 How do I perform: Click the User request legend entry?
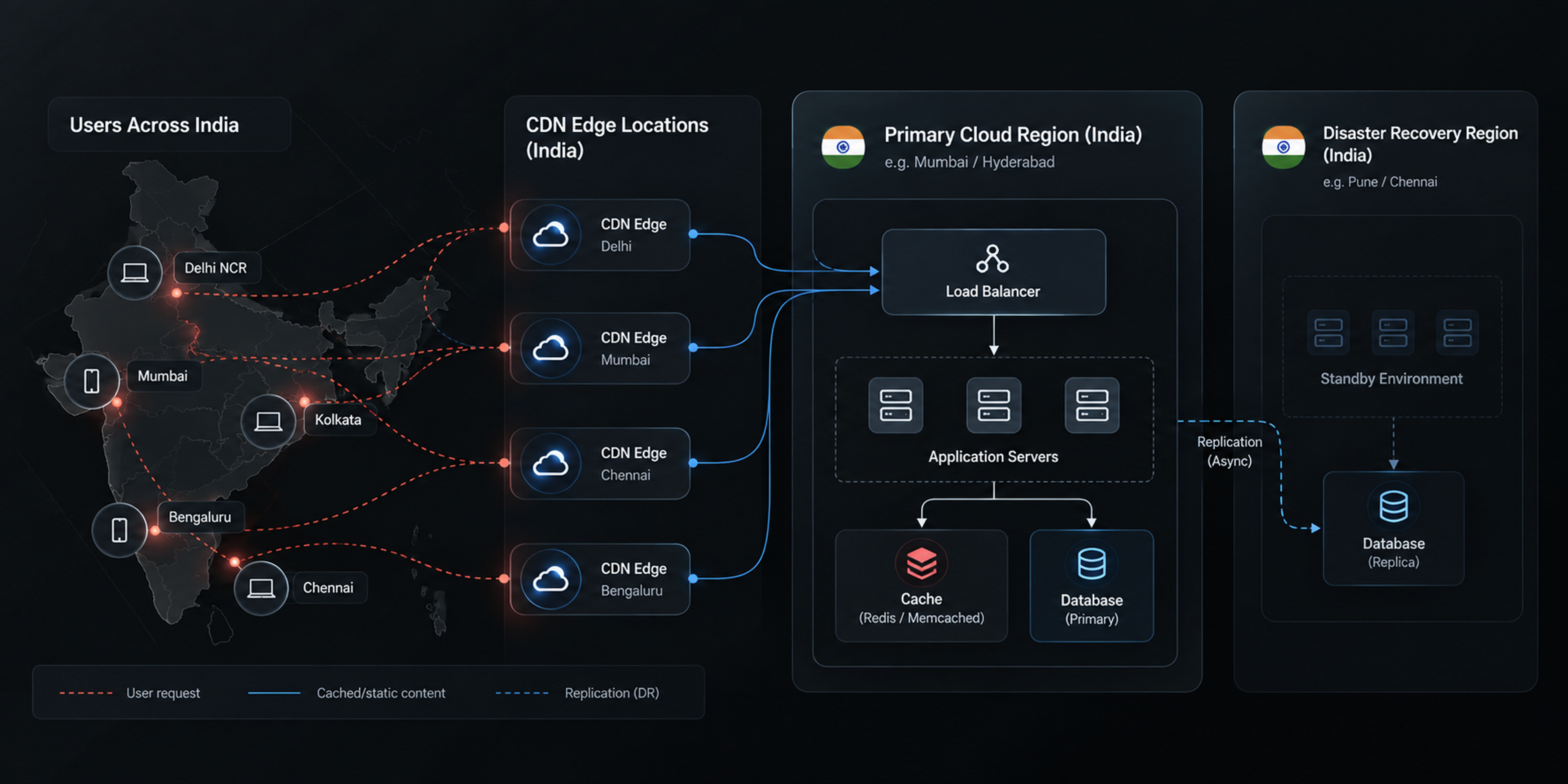coord(163,693)
